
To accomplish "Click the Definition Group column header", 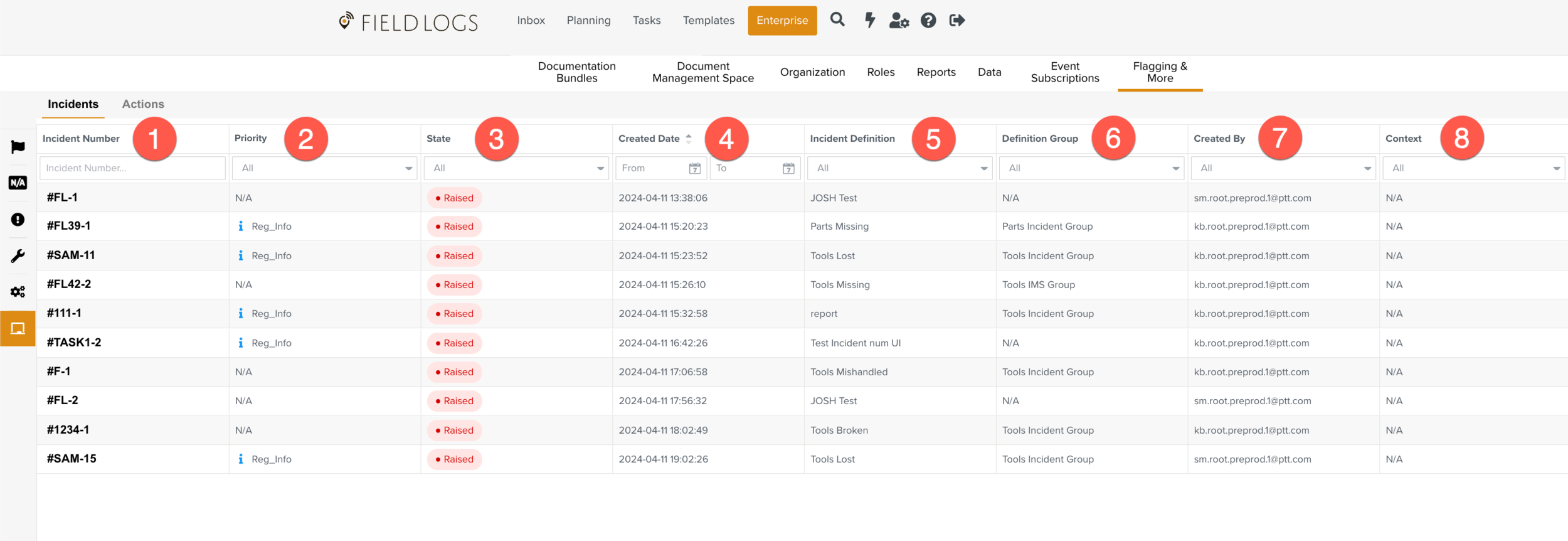I will tap(1039, 139).
